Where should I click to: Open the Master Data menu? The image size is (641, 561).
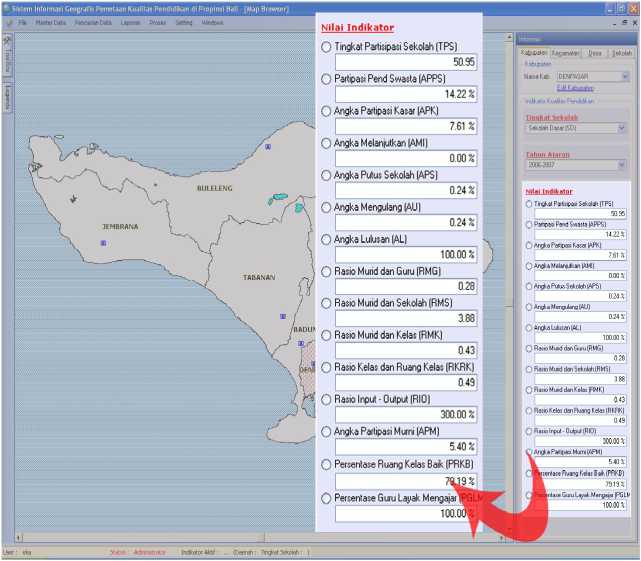(x=50, y=21)
